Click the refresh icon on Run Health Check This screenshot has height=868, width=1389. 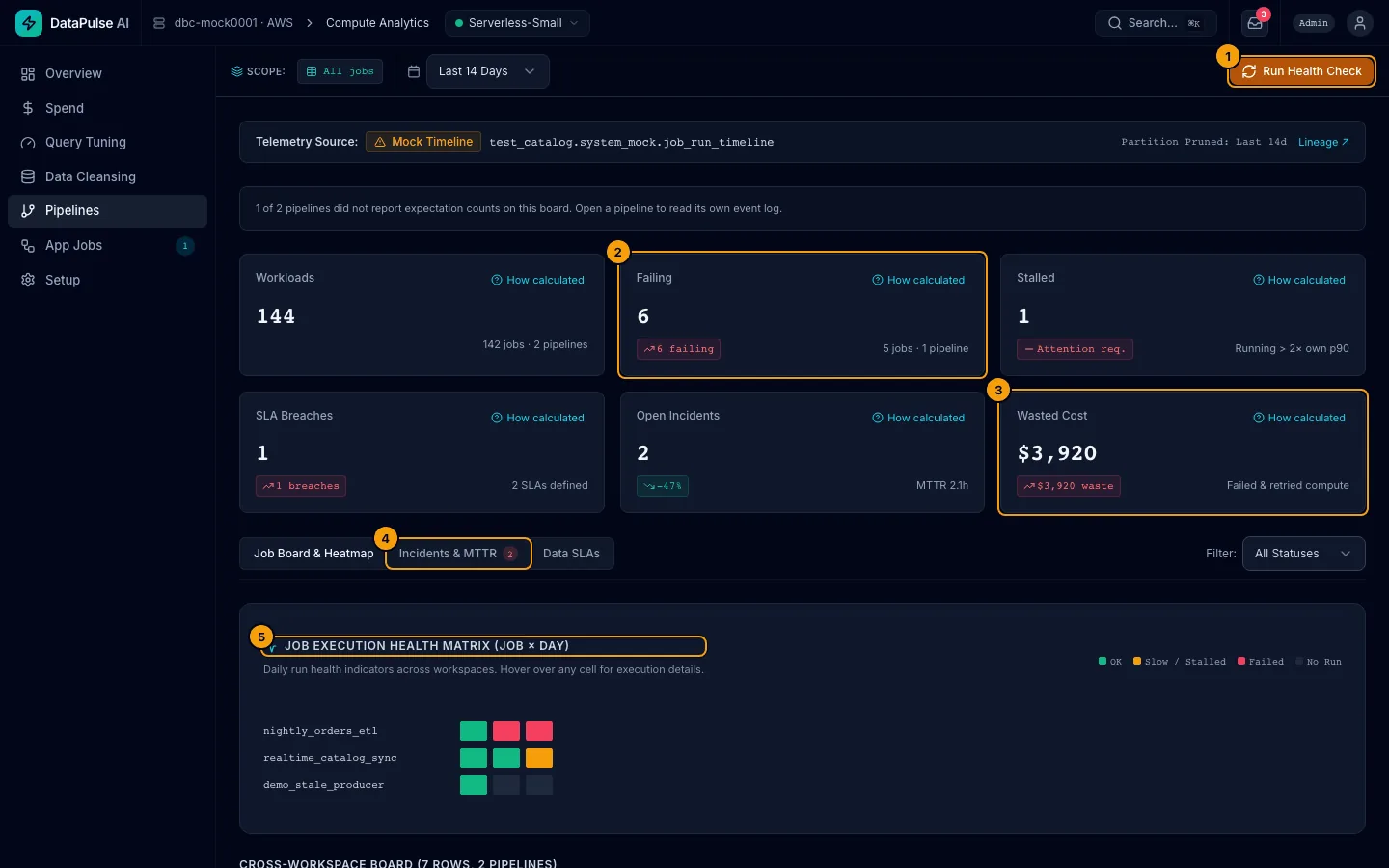click(x=1249, y=71)
